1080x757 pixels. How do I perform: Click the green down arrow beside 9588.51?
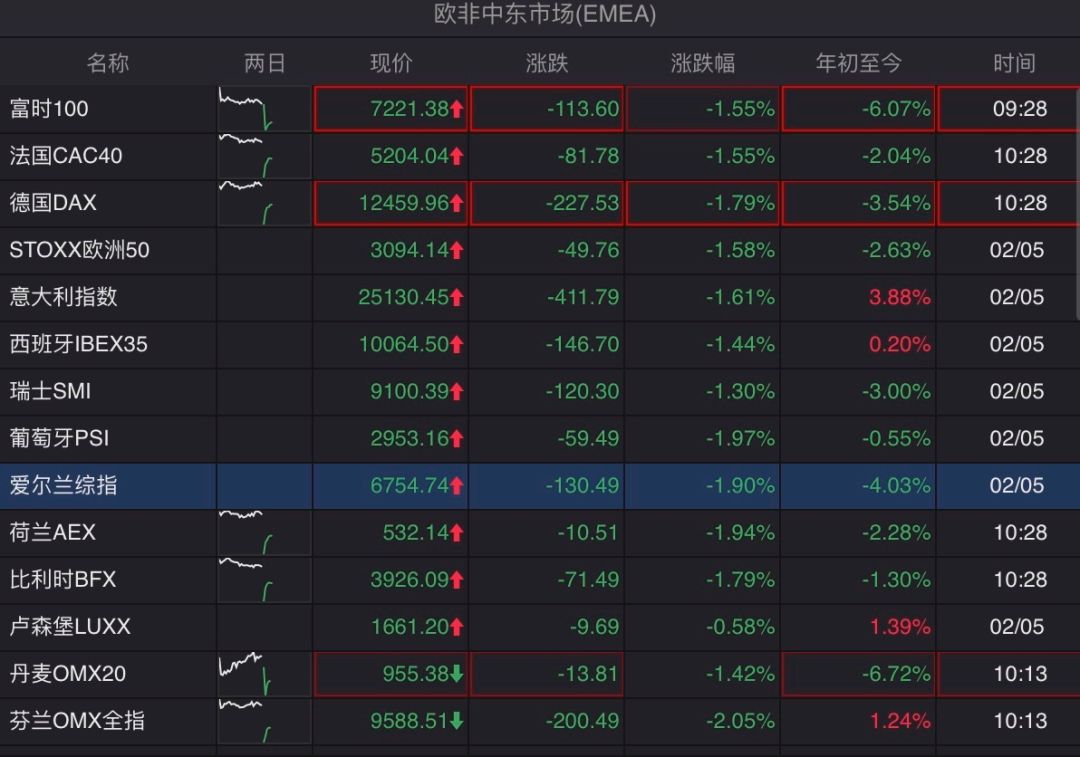pyautogui.click(x=457, y=720)
